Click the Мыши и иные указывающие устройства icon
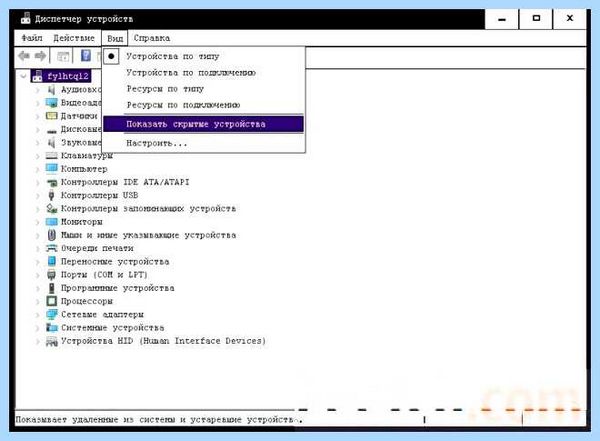This screenshot has height=441, width=600. pyautogui.click(x=51, y=235)
